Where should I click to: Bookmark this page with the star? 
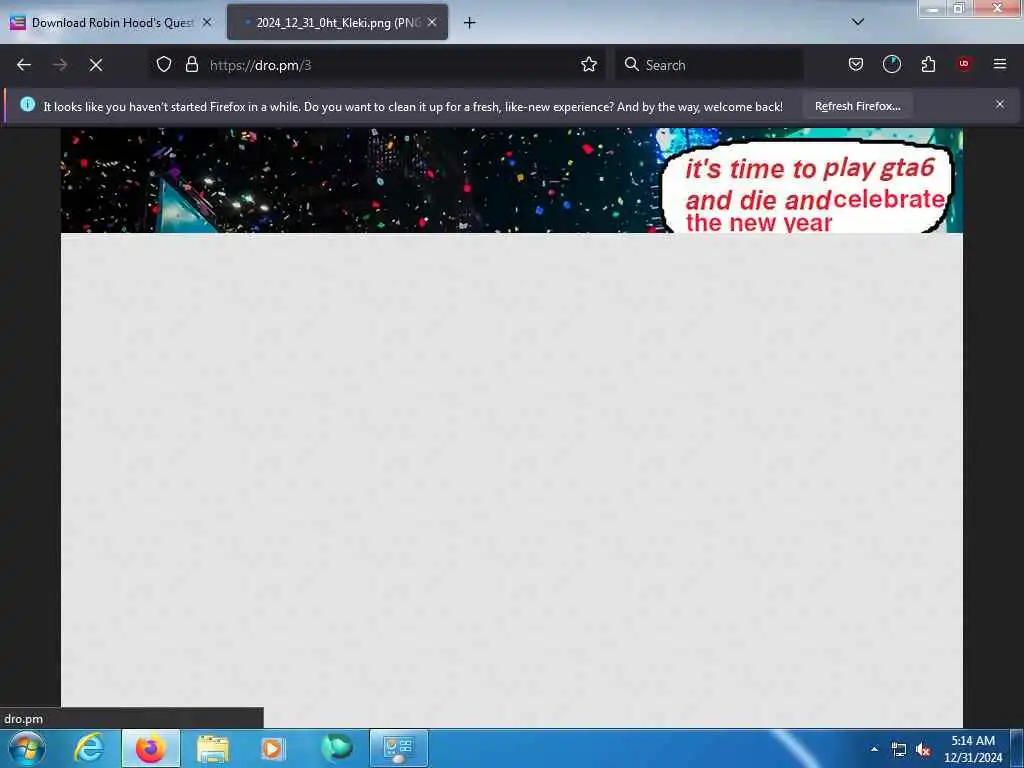point(589,65)
